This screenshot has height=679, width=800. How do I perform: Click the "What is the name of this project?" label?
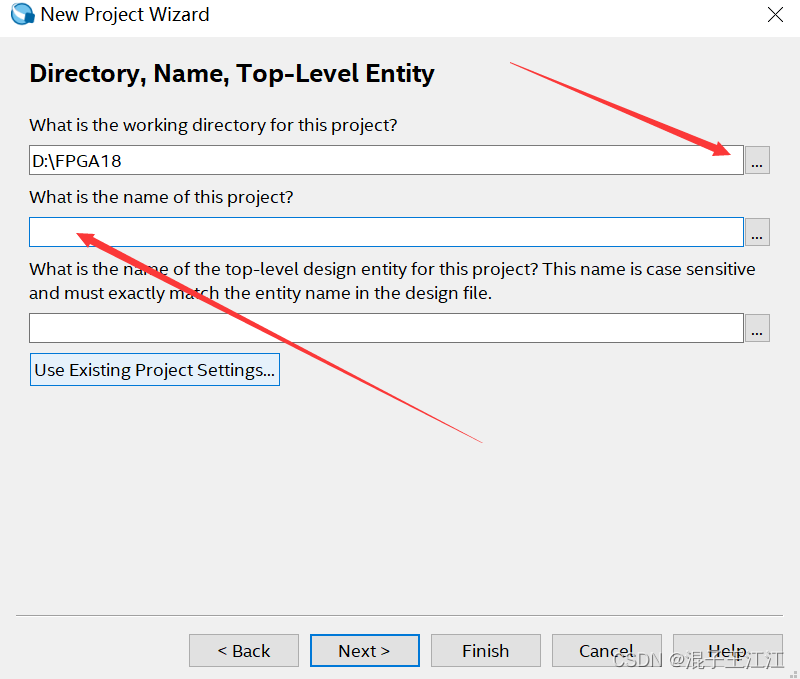tap(161, 198)
